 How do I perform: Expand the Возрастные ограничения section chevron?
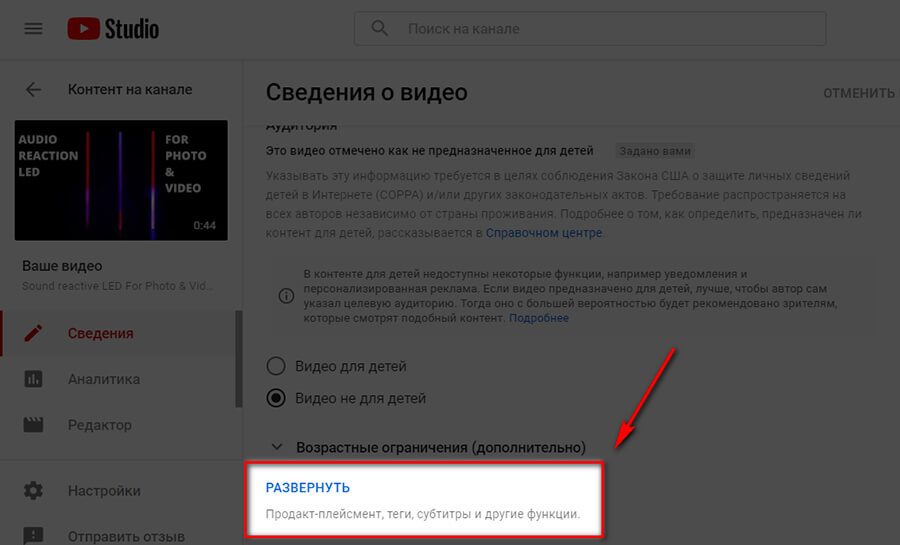pyautogui.click(x=277, y=447)
